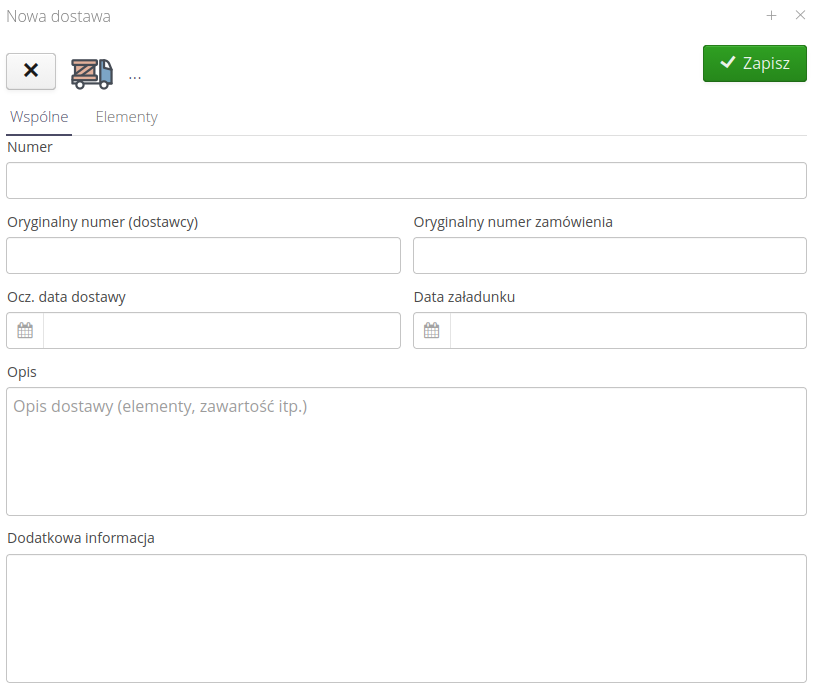Click the Dodatkowa informacja text area

[406, 618]
